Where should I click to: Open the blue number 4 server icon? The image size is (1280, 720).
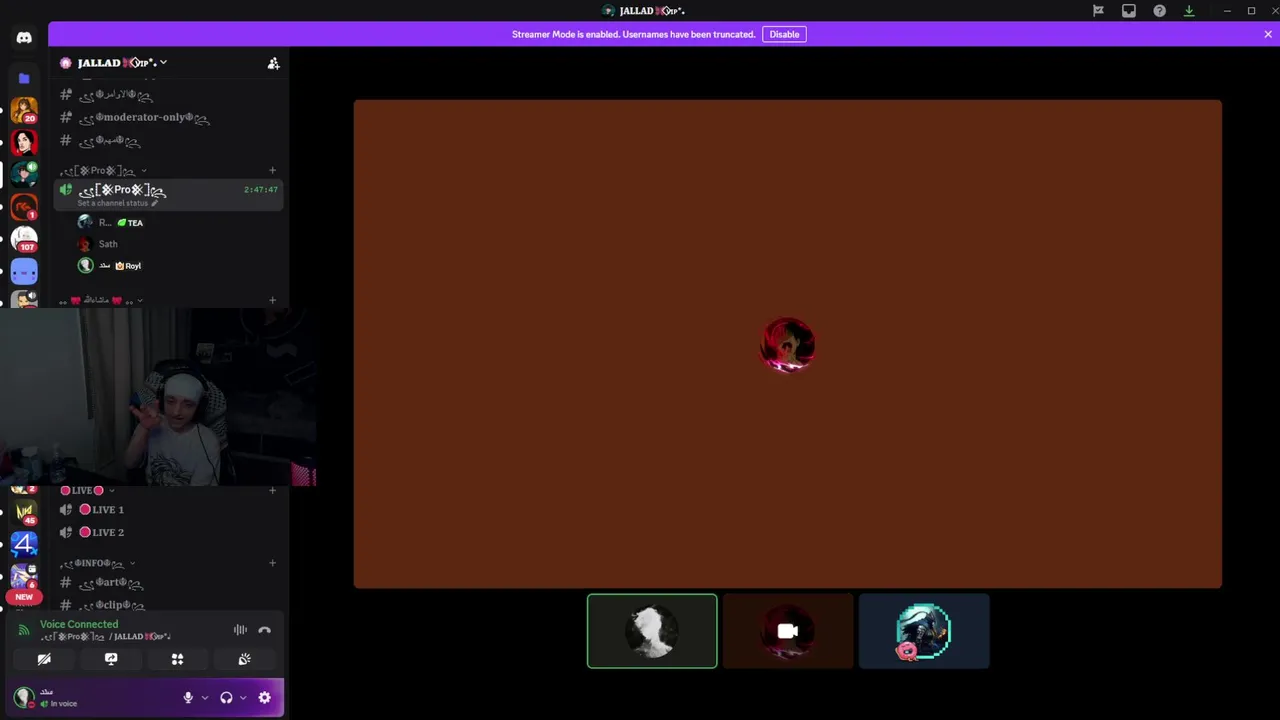click(24, 544)
